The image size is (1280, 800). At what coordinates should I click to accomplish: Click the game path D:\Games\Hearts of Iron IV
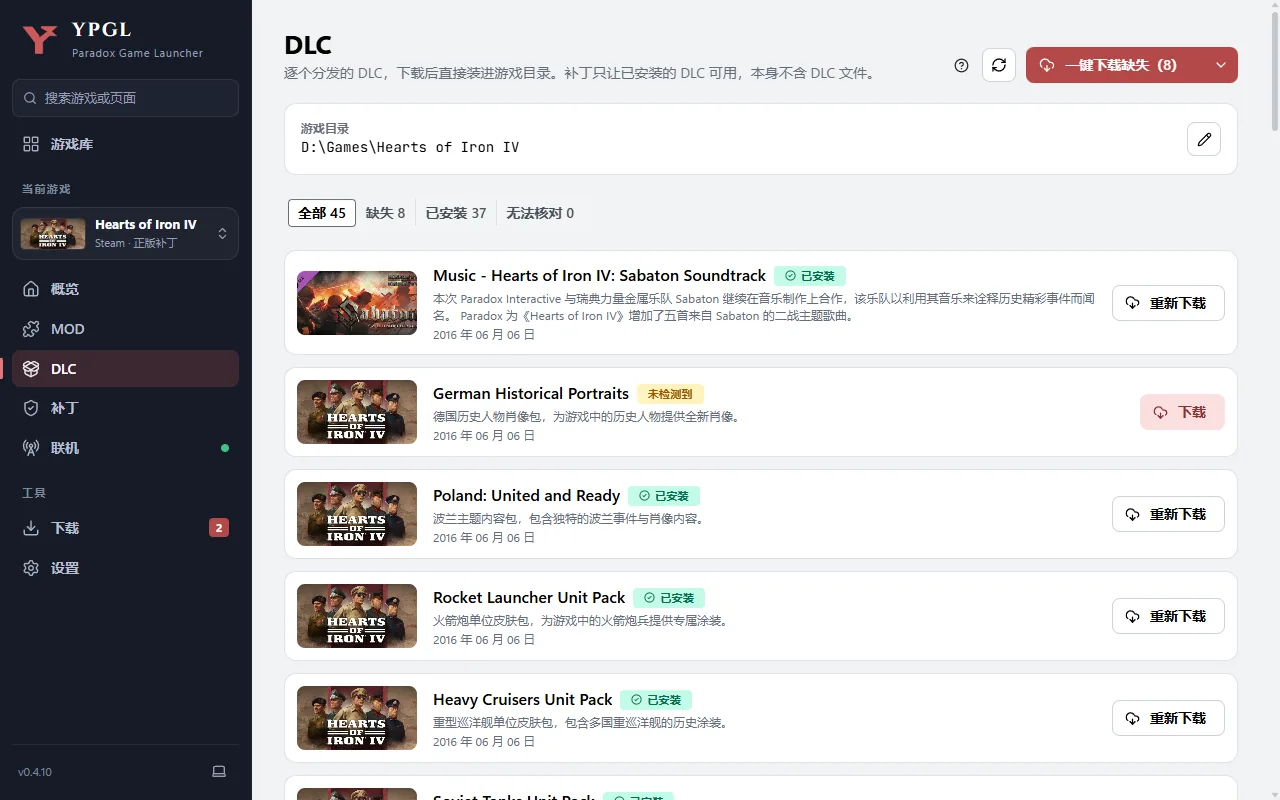coord(410,147)
